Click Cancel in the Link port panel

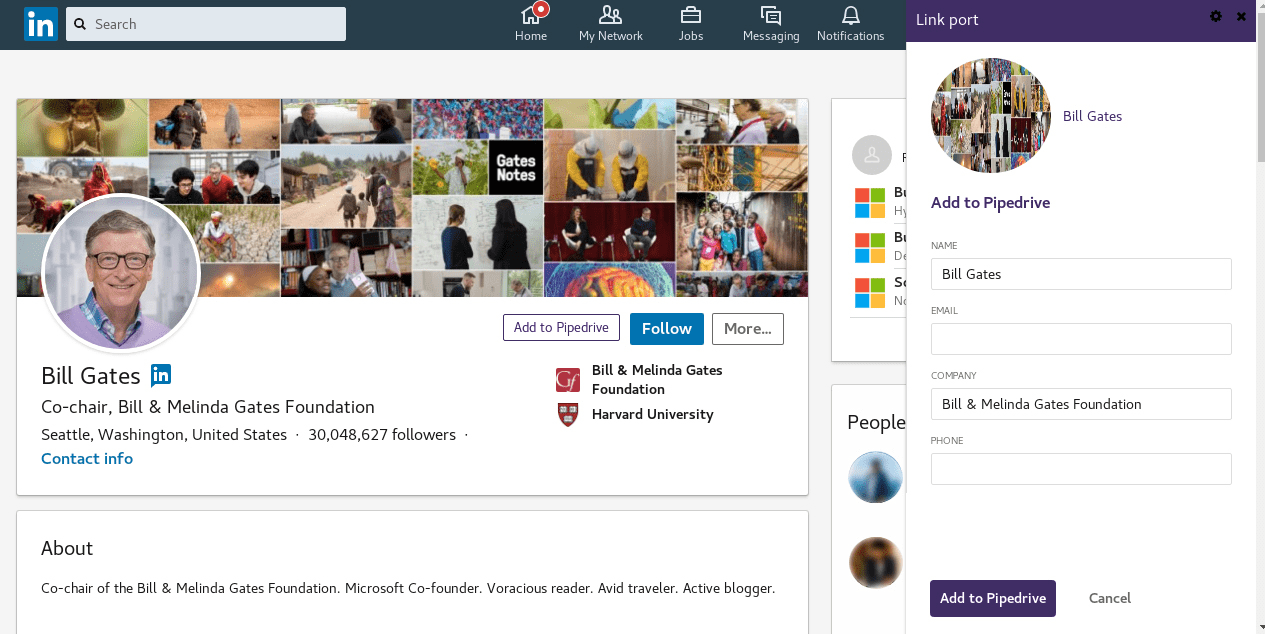(1110, 598)
